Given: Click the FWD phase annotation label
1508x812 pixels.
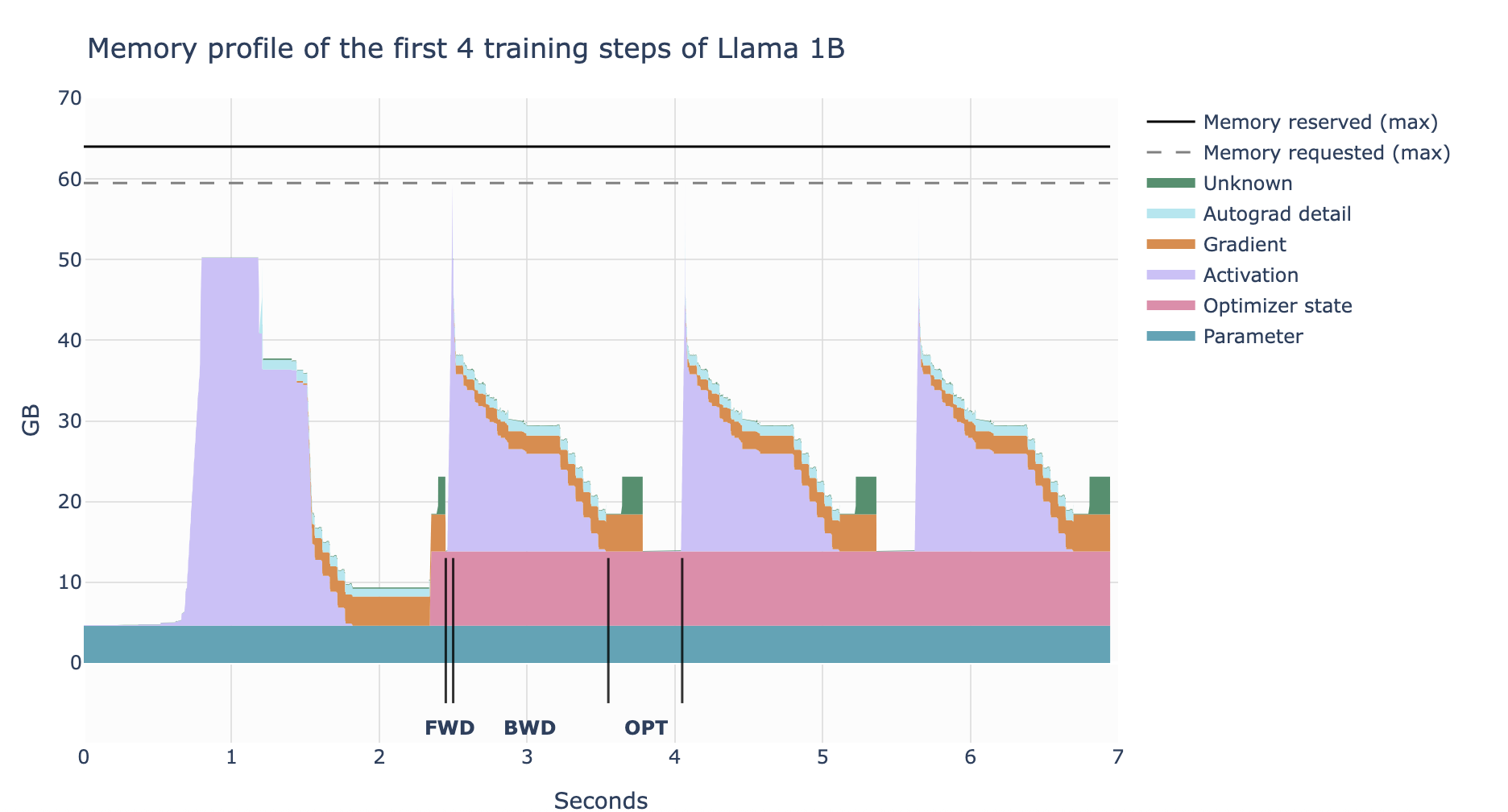Looking at the screenshot, I should [x=449, y=728].
